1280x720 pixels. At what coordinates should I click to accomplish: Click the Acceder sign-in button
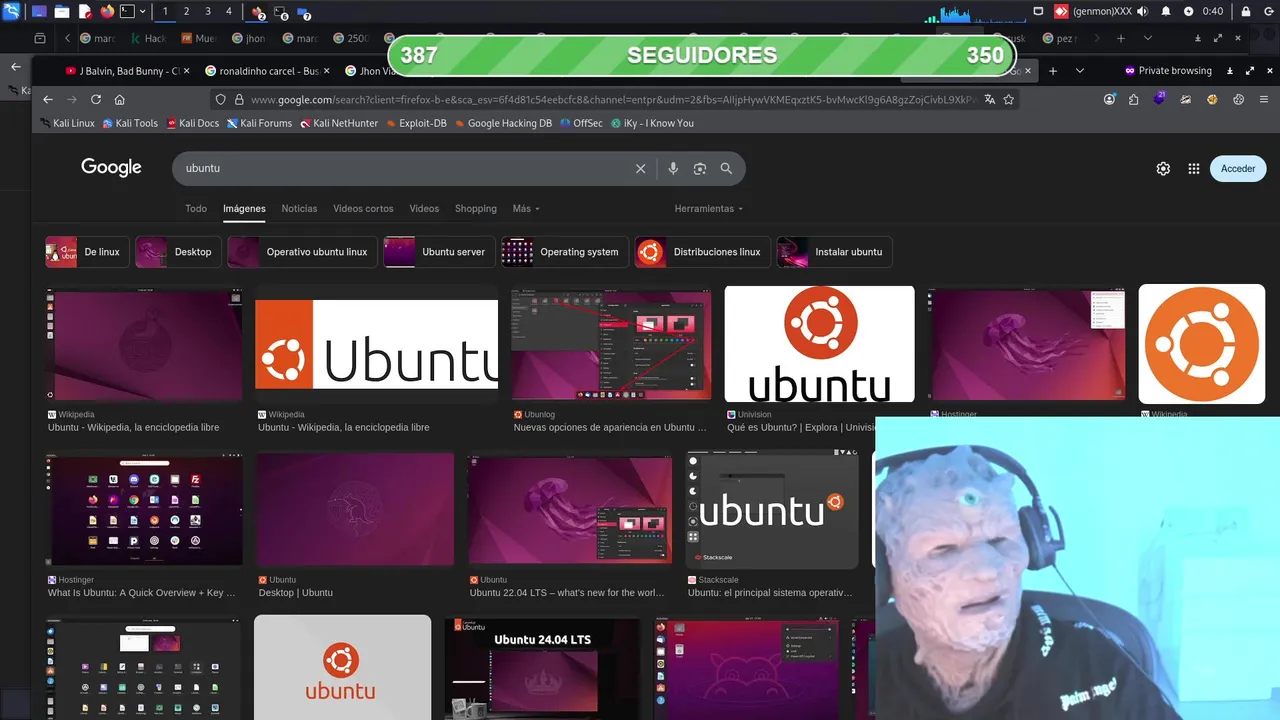tap(1238, 168)
